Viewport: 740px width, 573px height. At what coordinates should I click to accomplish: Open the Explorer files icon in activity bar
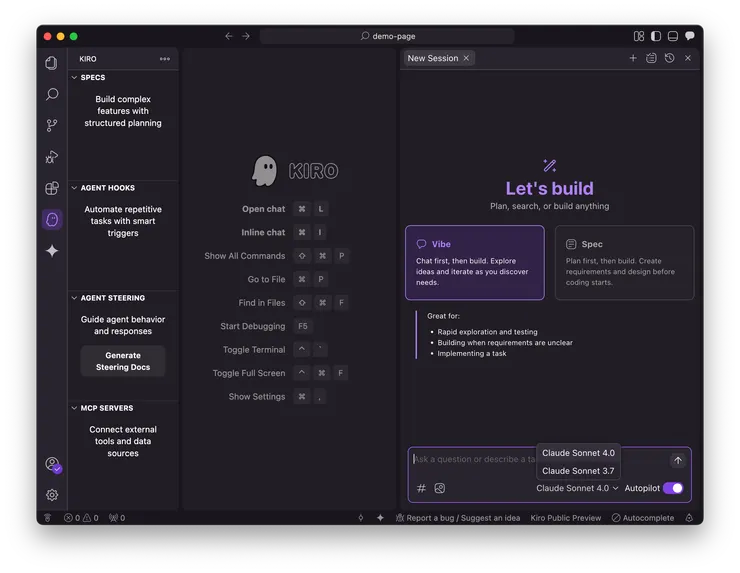52,63
